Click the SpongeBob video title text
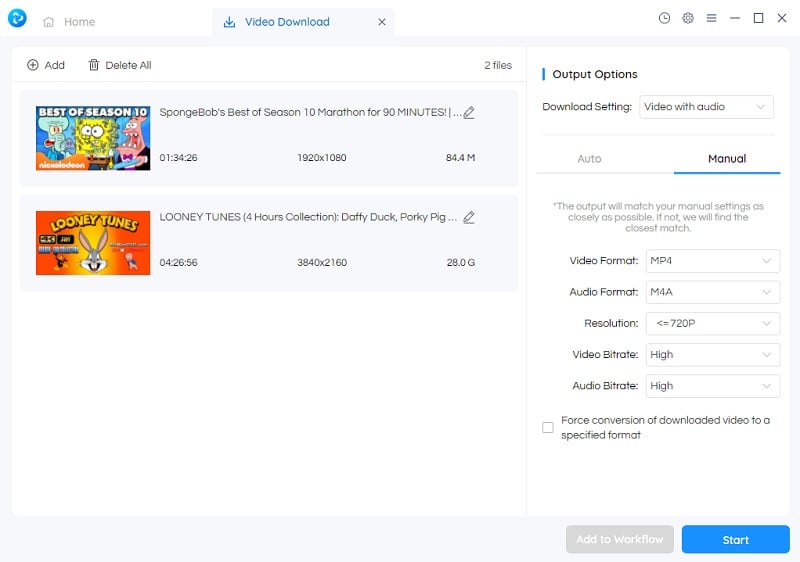Viewport: 800px width, 562px height. [x=310, y=112]
